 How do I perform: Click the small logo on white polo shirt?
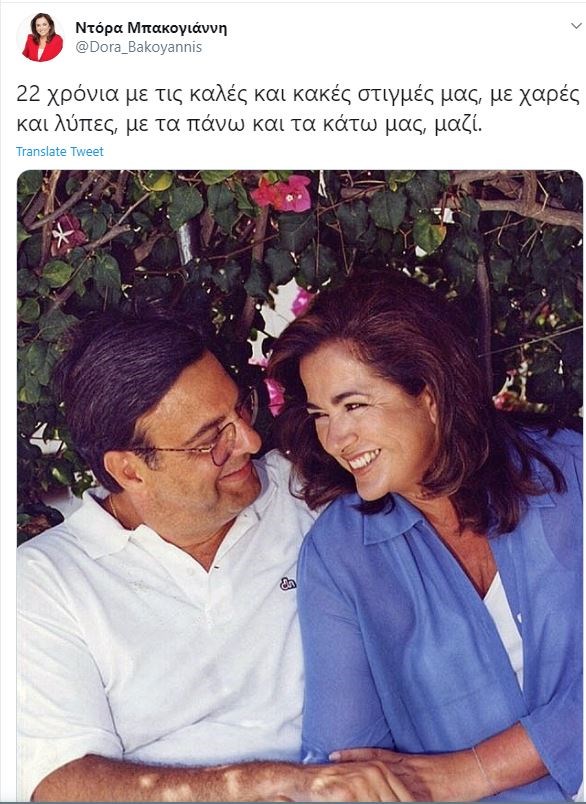[x=288, y=584]
